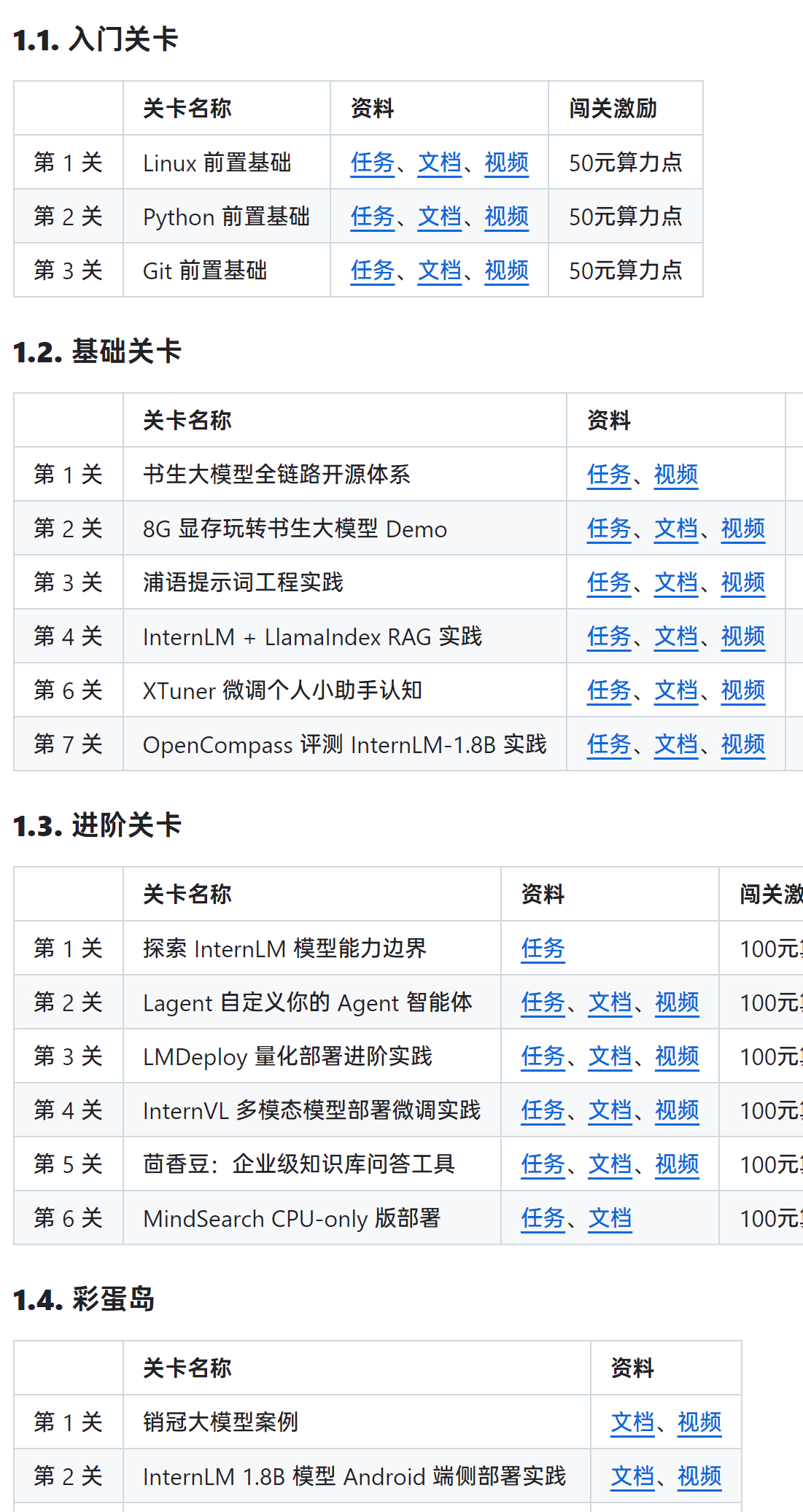Watch 视频 for Android 端侧部署实践

[x=700, y=1476]
